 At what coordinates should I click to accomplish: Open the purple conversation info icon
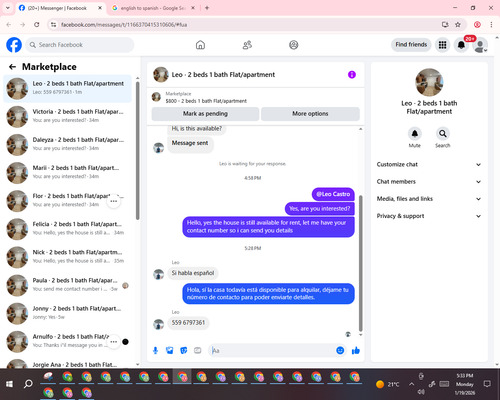[x=352, y=75]
